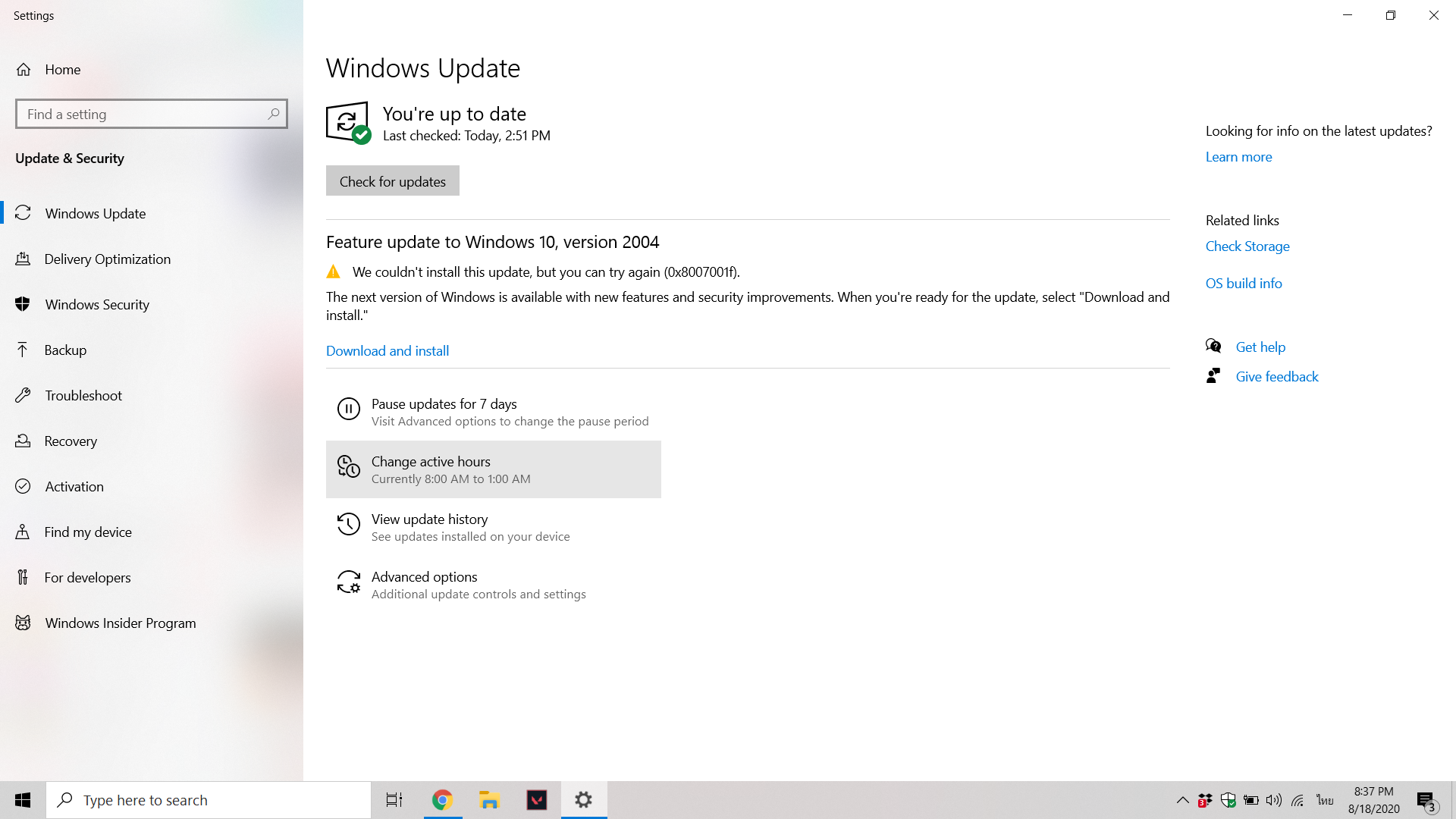Open Windows Security settings label
This screenshot has height=819, width=1456.
point(97,304)
